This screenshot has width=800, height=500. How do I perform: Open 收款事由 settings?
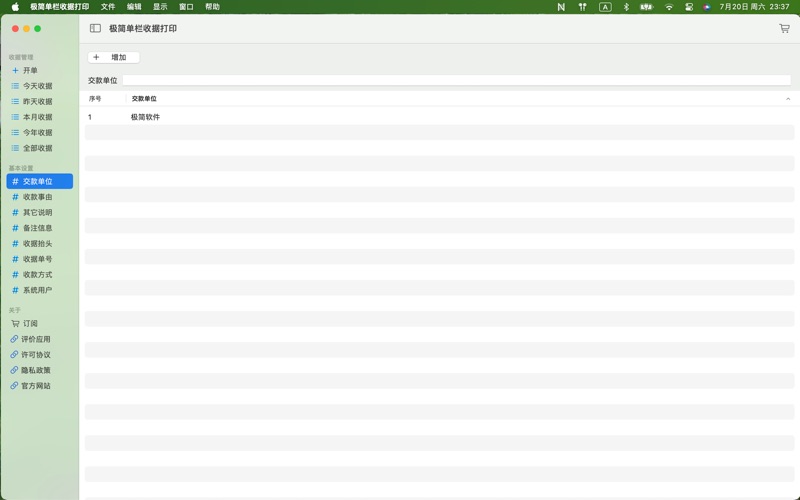tap(40, 197)
